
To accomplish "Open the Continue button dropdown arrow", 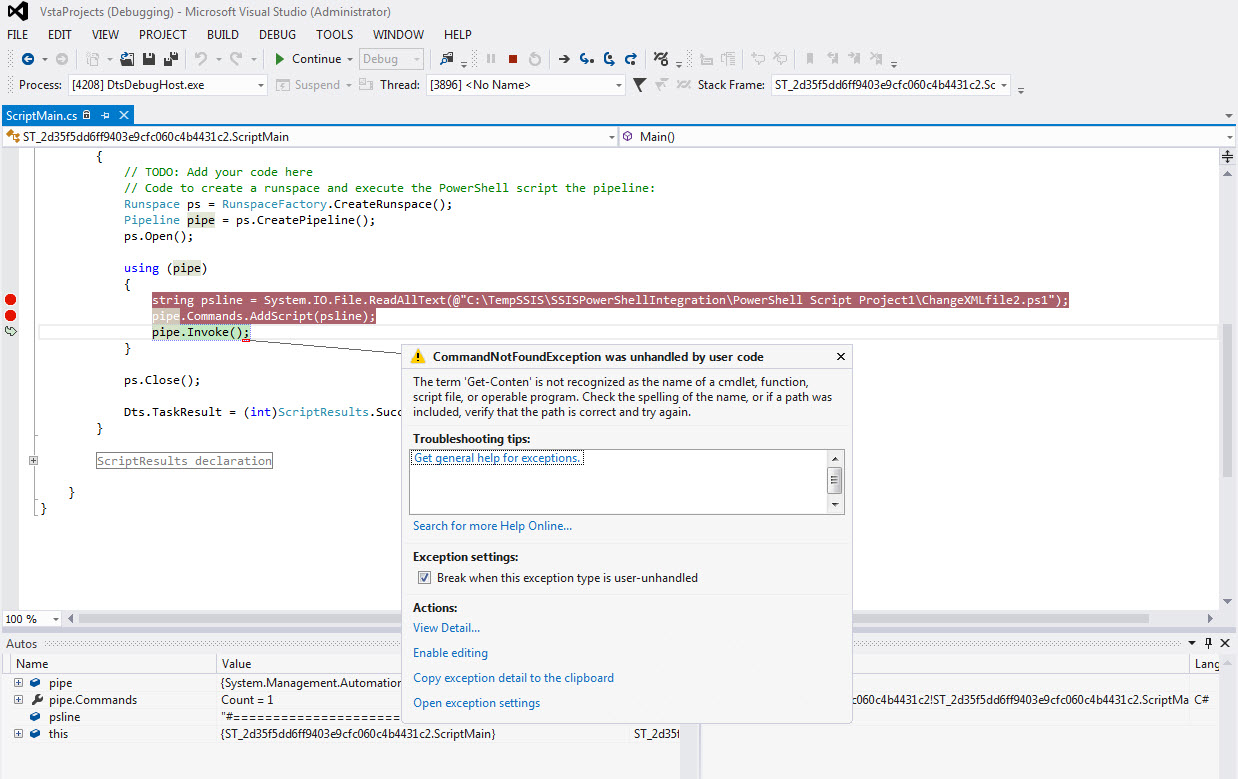I will [x=350, y=59].
